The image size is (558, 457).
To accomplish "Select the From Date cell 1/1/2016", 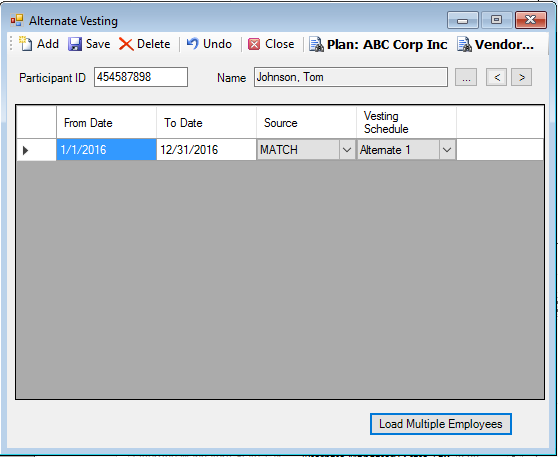I will point(106,150).
